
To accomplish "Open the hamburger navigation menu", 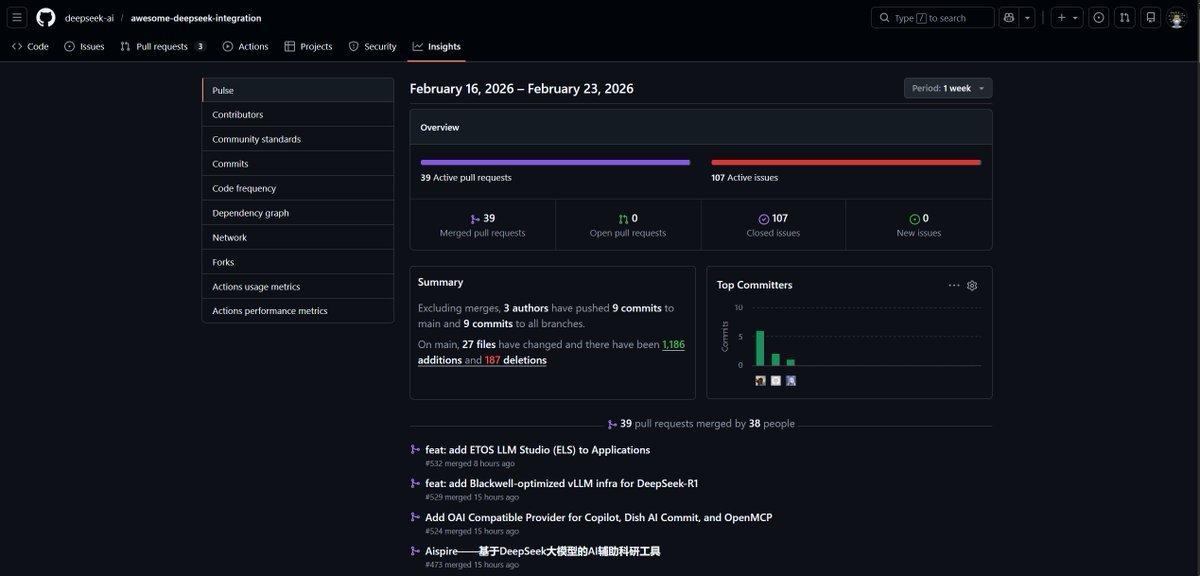I will (17, 18).
